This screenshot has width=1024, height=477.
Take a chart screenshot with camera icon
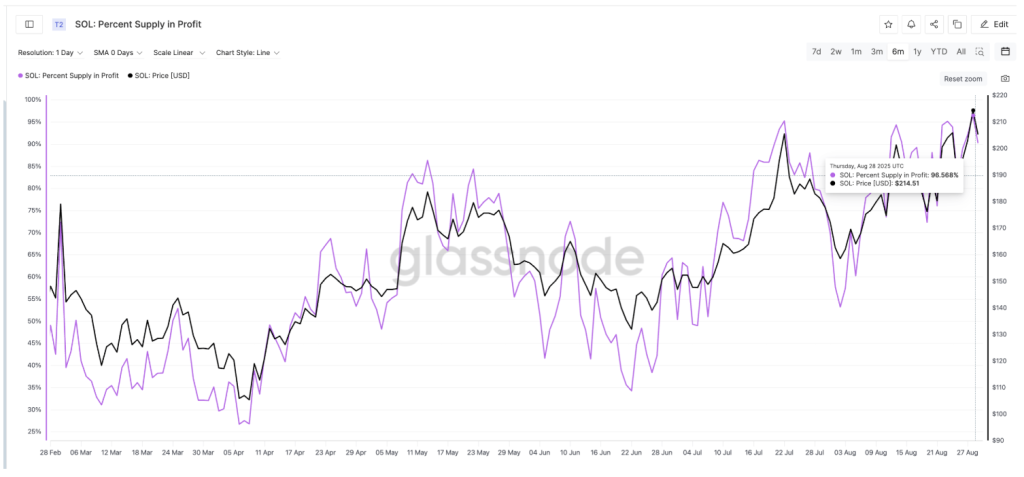coord(1005,78)
